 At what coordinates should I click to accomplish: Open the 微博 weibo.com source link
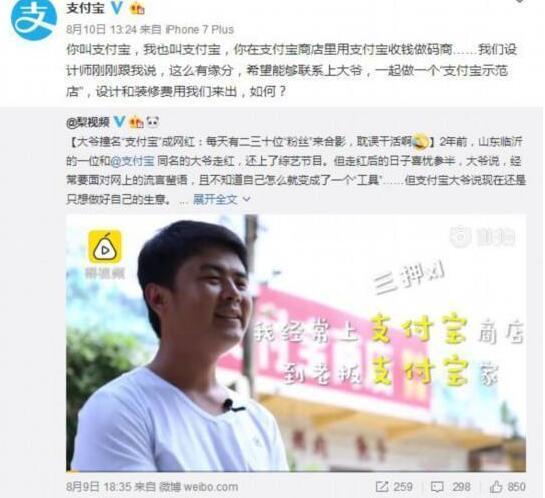199,487
